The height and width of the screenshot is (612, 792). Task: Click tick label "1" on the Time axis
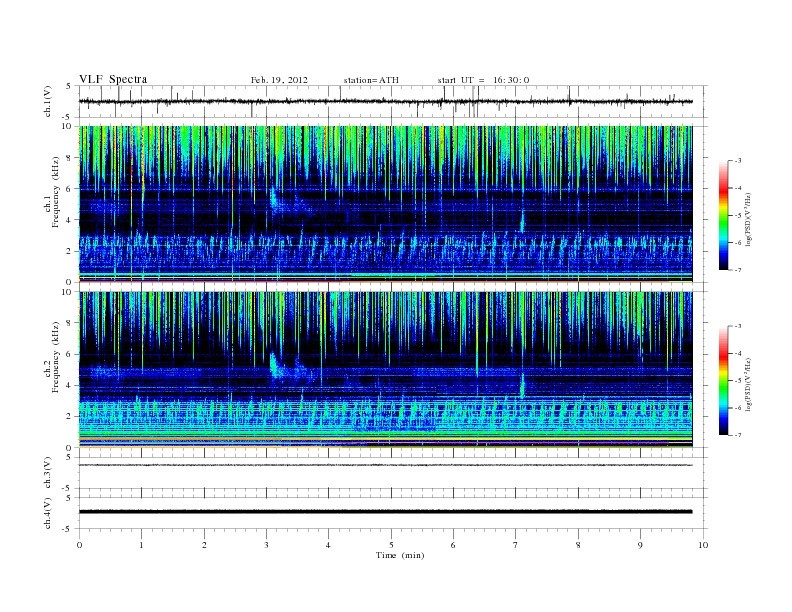[x=142, y=545]
